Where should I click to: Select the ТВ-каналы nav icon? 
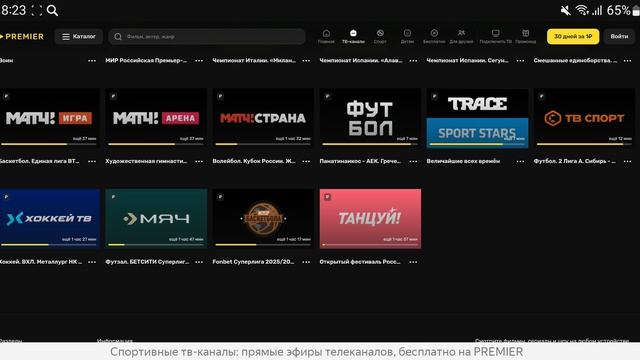[x=353, y=36]
